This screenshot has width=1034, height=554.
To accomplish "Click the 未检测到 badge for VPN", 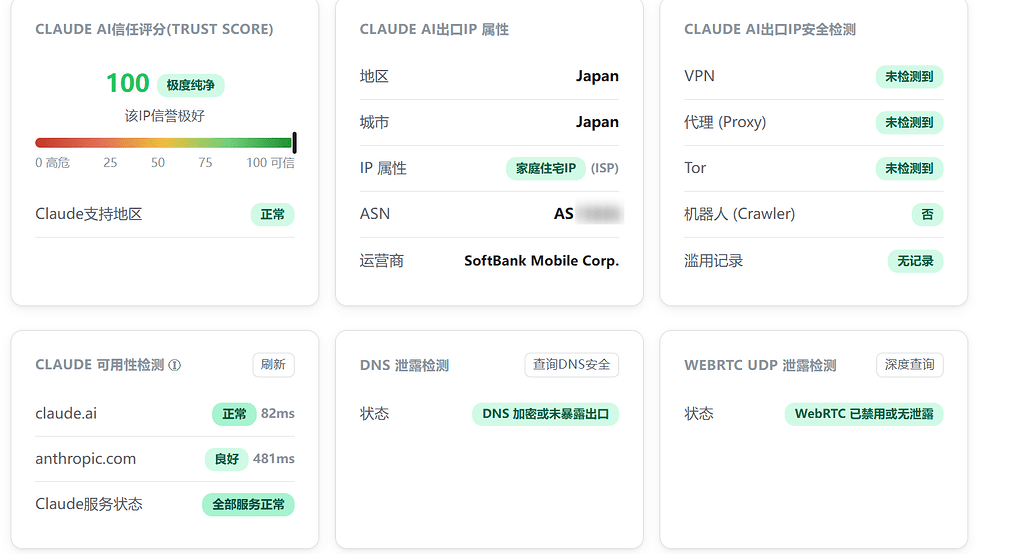I will point(909,77).
